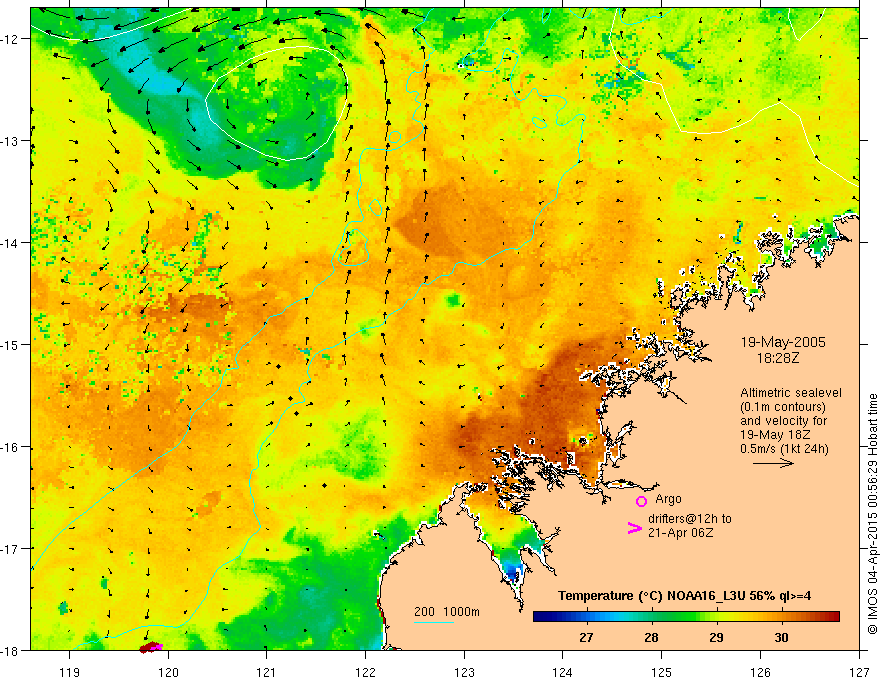
Task: Click the center of the white closed eddy contour
Action: point(275,103)
